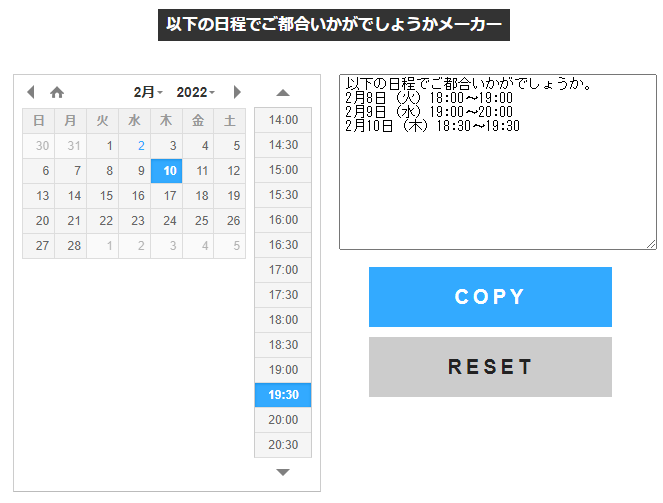The width and height of the screenshot is (663, 503).
Task: Select February 28 in the calendar
Action: pyautogui.click(x=71, y=246)
